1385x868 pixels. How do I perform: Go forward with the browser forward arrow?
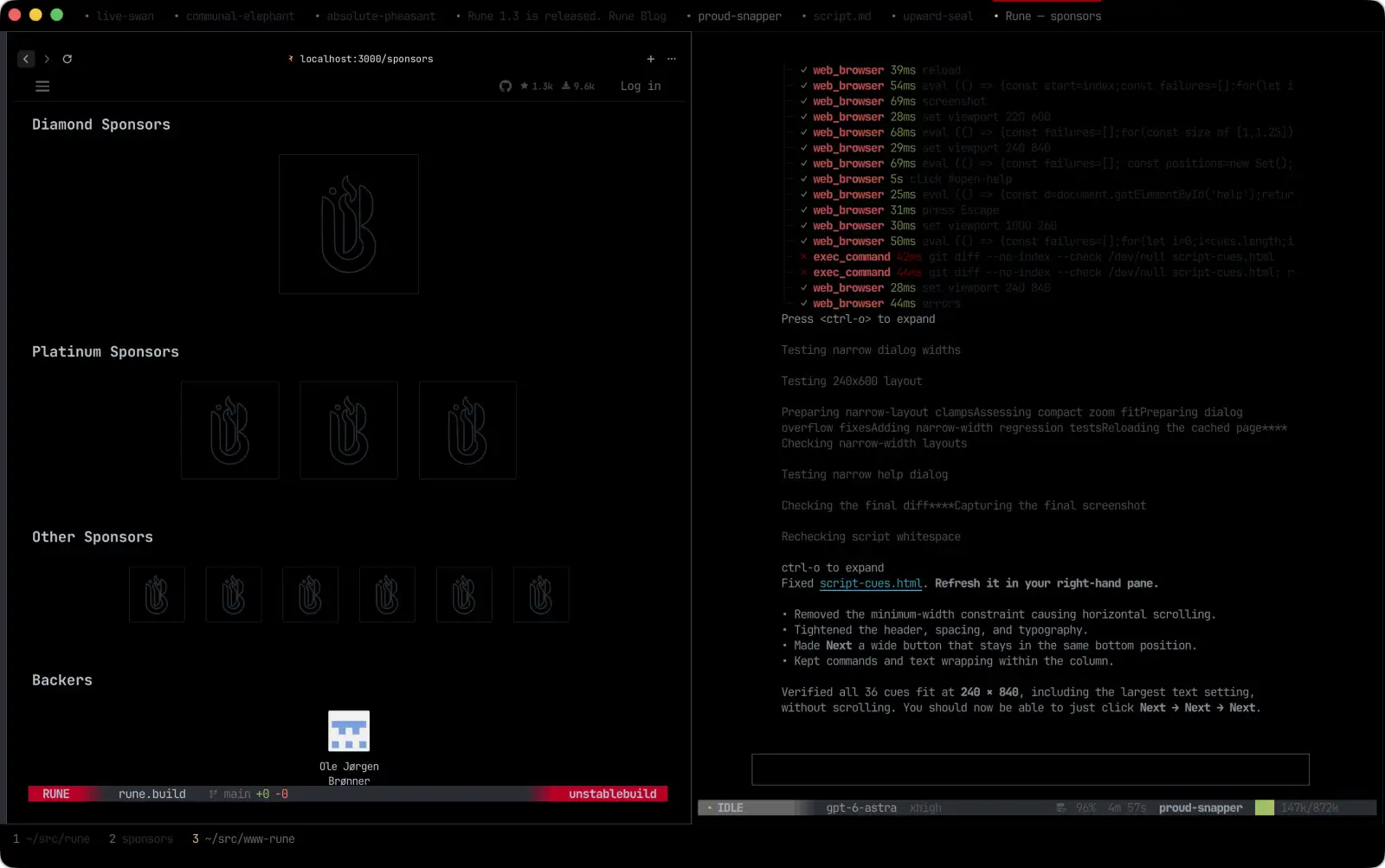tap(47, 59)
